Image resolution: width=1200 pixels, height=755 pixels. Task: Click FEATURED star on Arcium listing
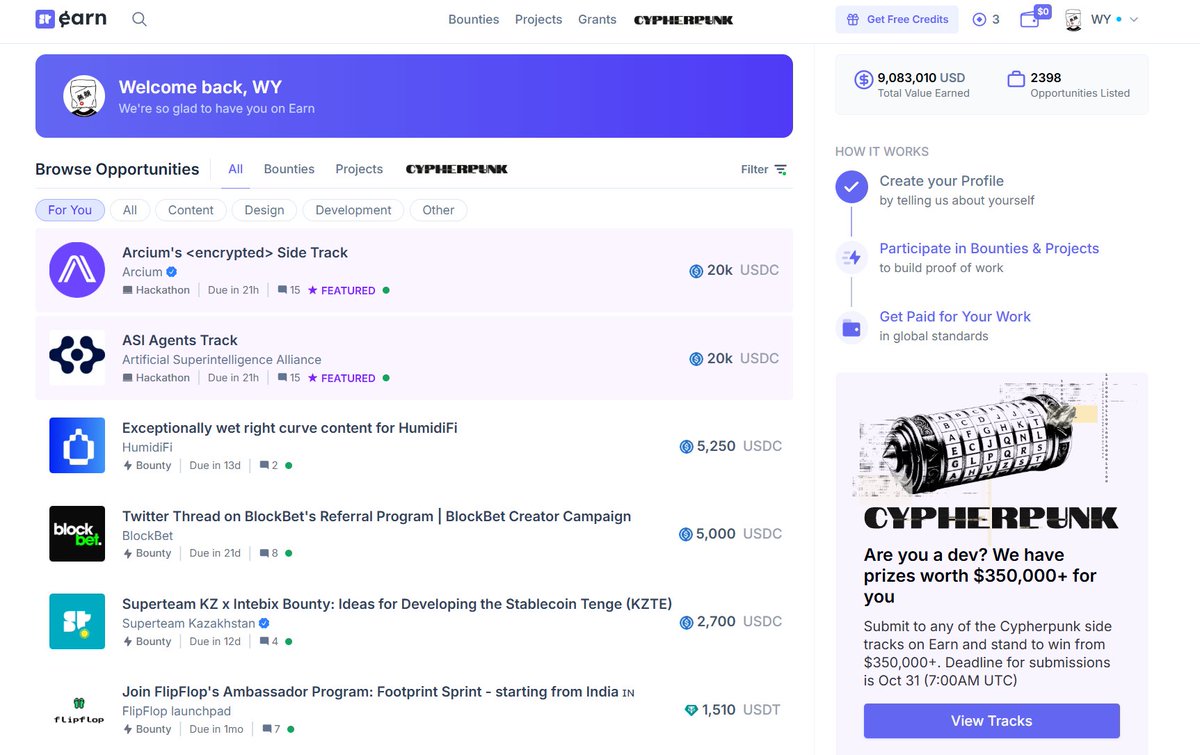coord(313,290)
